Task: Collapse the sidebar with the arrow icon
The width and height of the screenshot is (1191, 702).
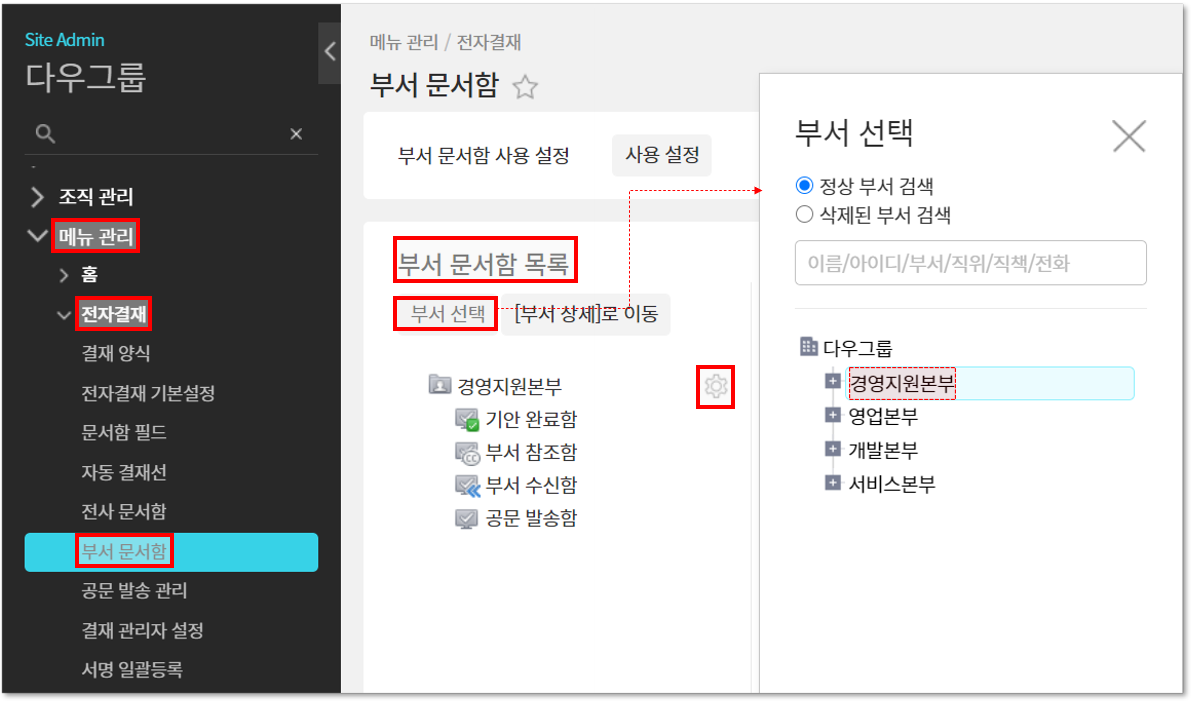Action: point(329,50)
